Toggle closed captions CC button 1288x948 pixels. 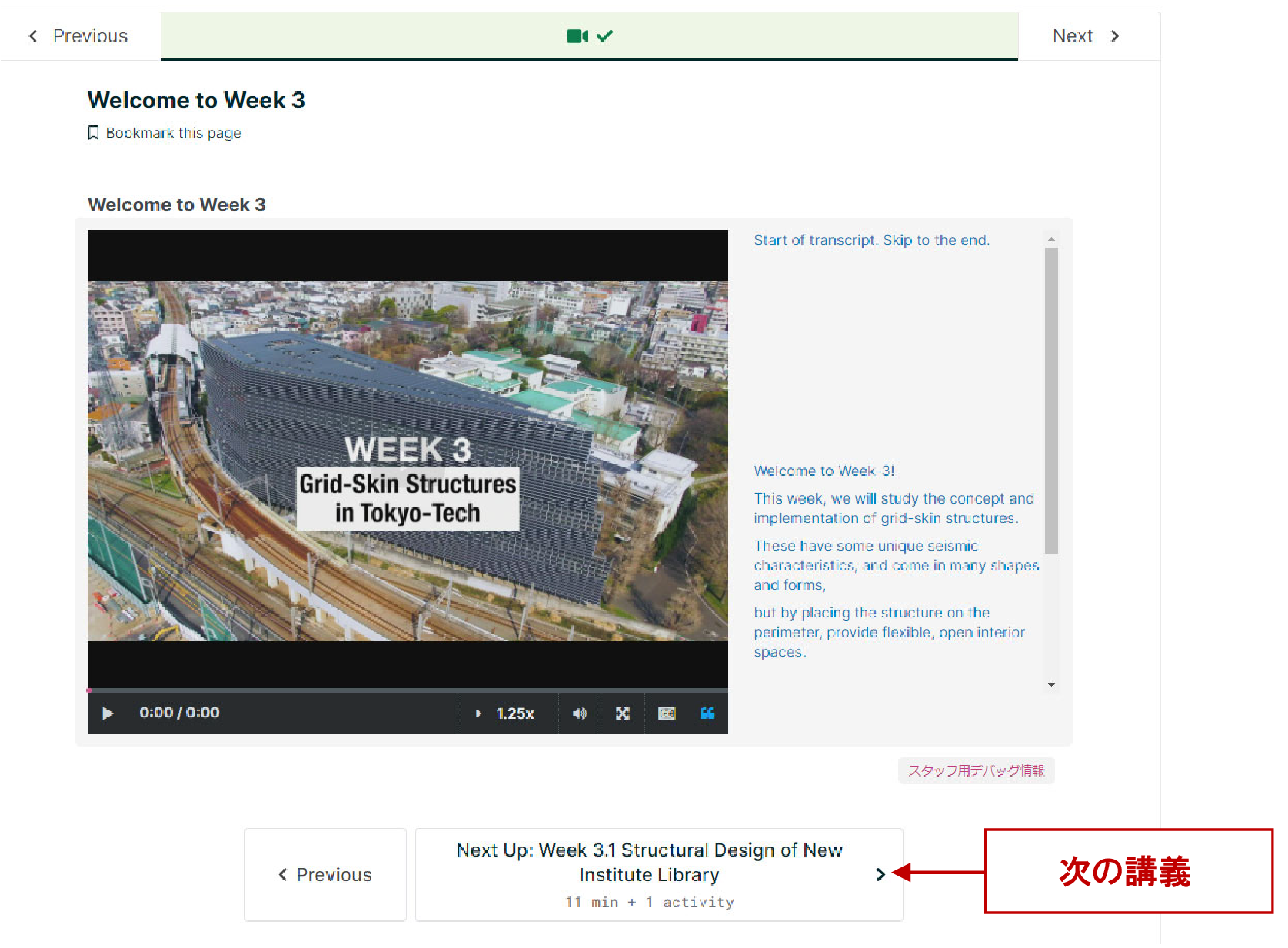[667, 713]
